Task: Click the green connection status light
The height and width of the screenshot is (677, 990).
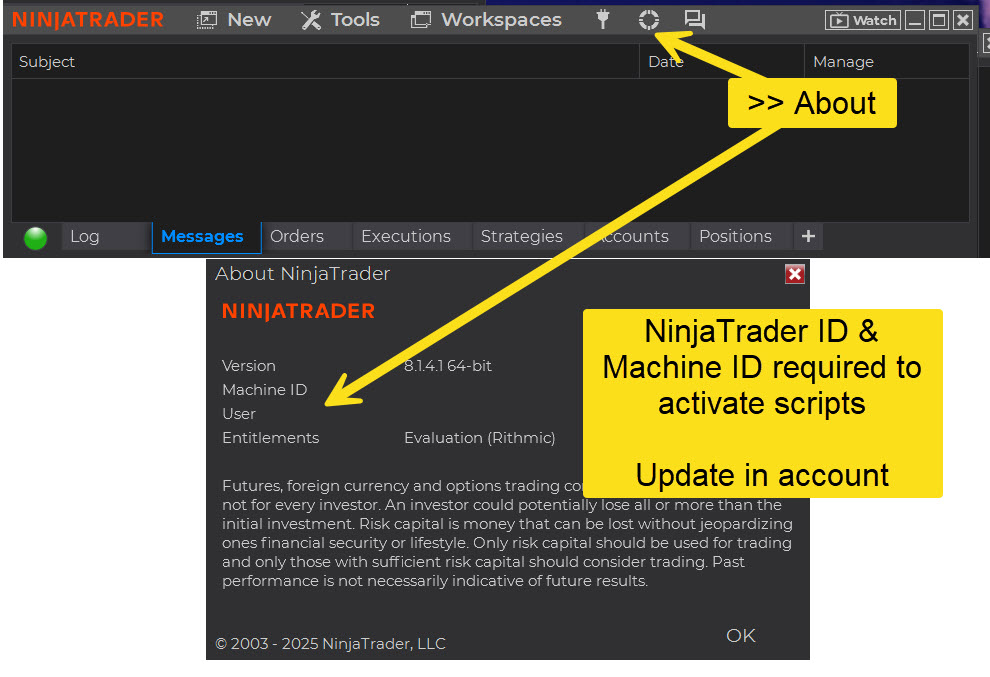Action: click(x=36, y=238)
